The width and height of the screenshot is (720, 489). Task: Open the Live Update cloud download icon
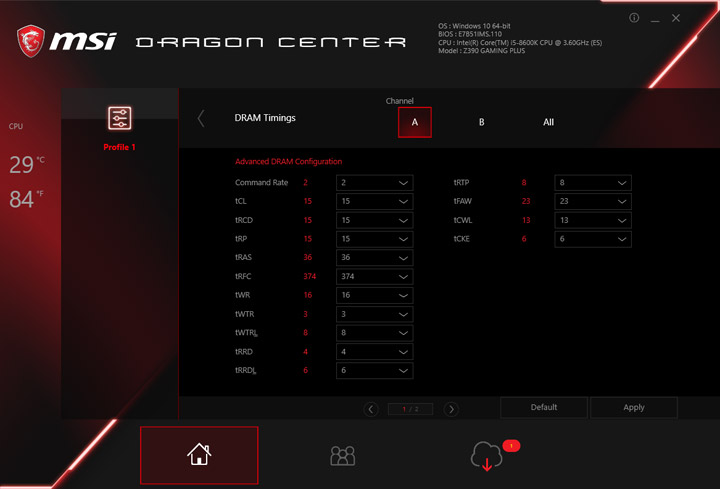point(486,456)
